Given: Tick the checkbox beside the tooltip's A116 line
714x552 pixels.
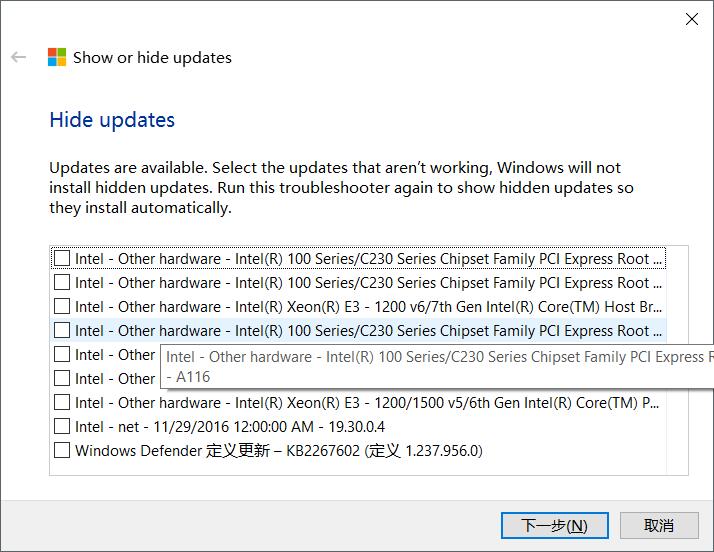Looking at the screenshot, I should point(62,379).
